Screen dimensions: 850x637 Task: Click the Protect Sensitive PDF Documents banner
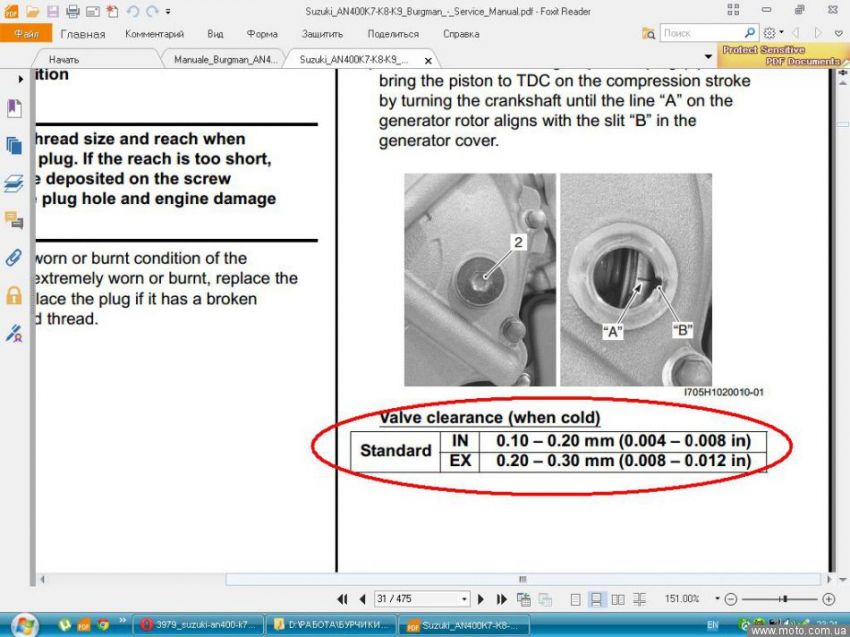(783, 55)
